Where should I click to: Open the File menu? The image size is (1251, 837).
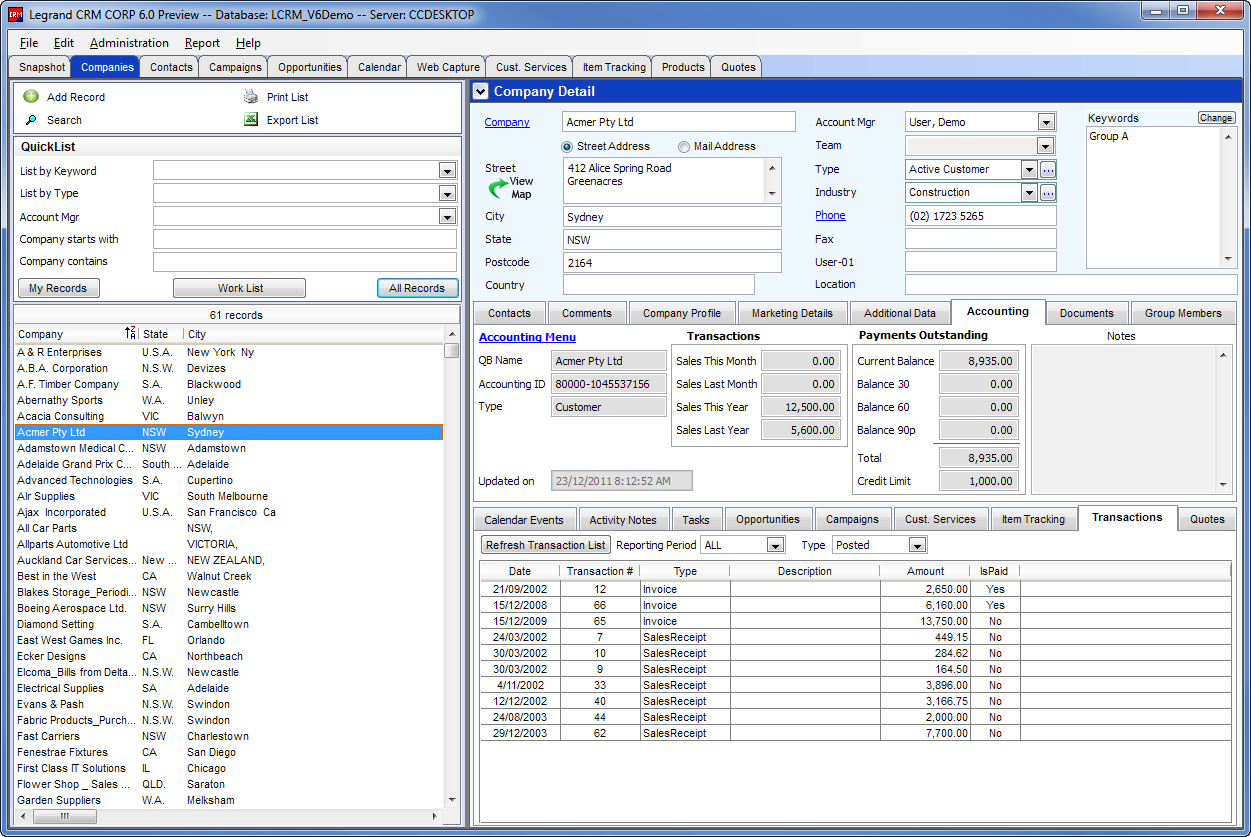29,43
